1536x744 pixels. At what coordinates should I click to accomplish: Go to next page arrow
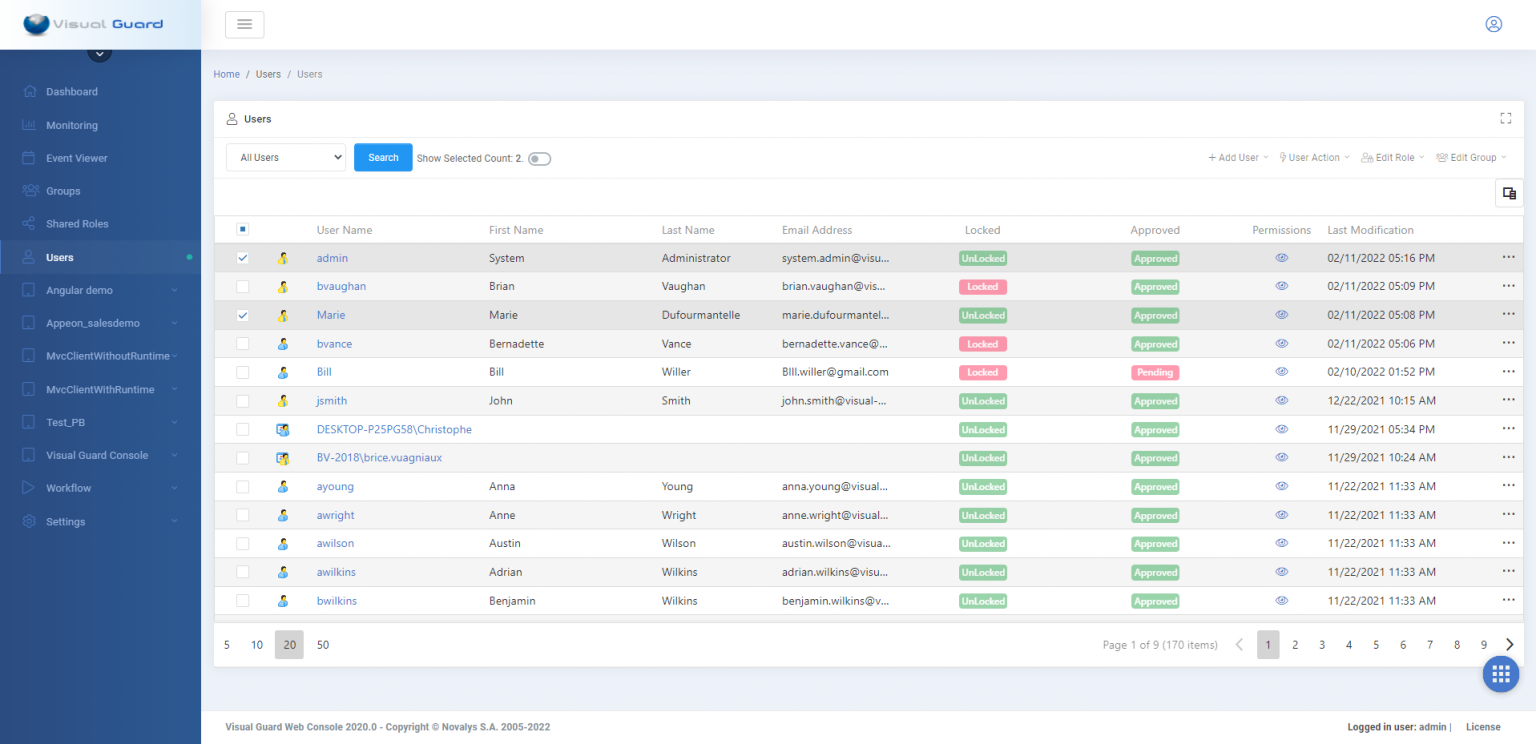(x=1510, y=645)
